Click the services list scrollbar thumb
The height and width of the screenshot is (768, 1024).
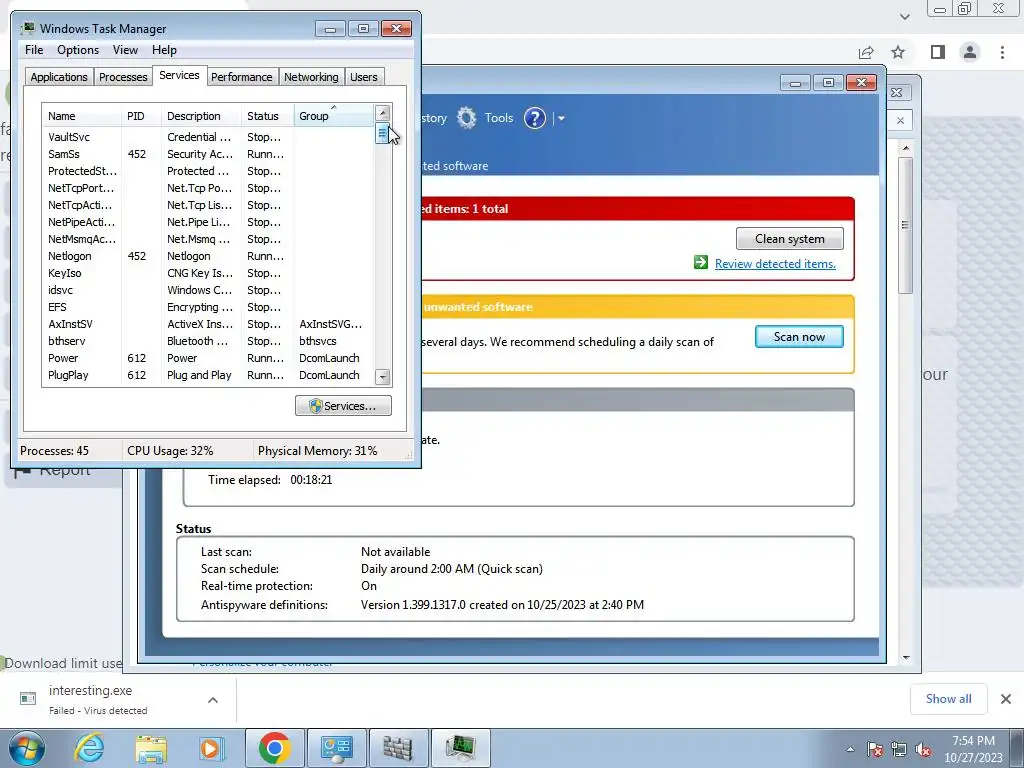(x=383, y=134)
